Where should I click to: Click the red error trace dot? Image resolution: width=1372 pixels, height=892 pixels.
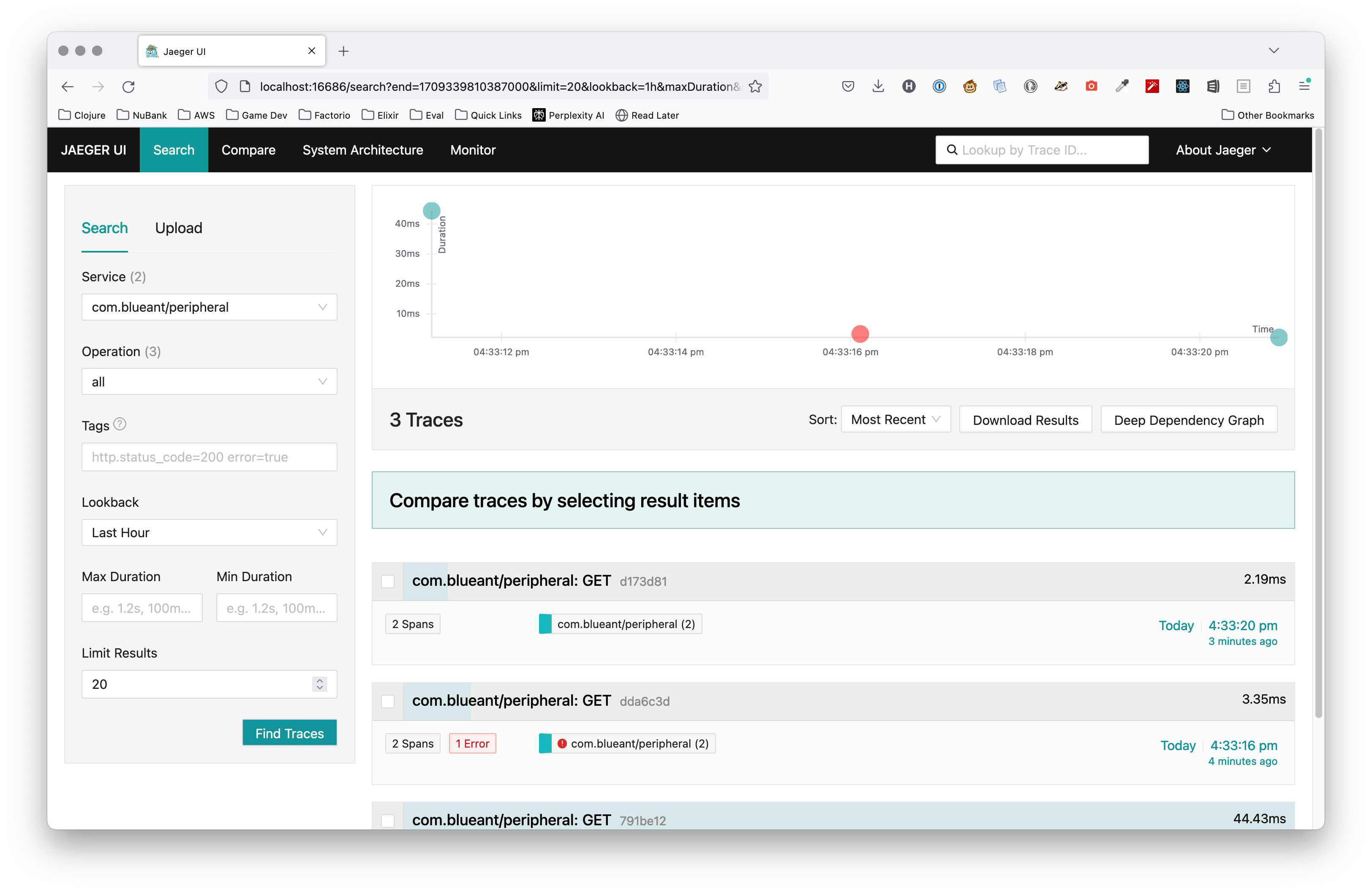click(x=860, y=334)
